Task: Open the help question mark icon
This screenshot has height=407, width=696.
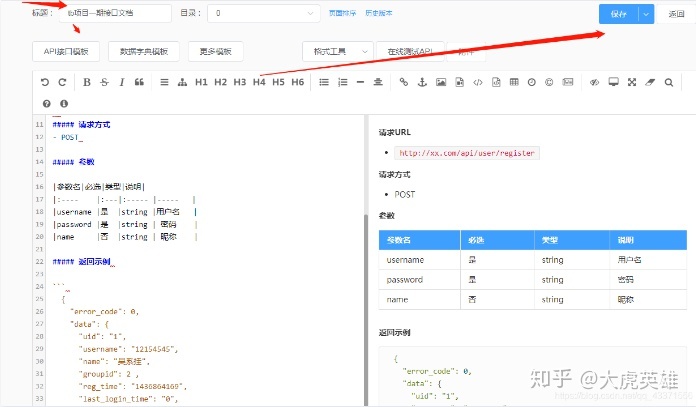Action: click(47, 103)
